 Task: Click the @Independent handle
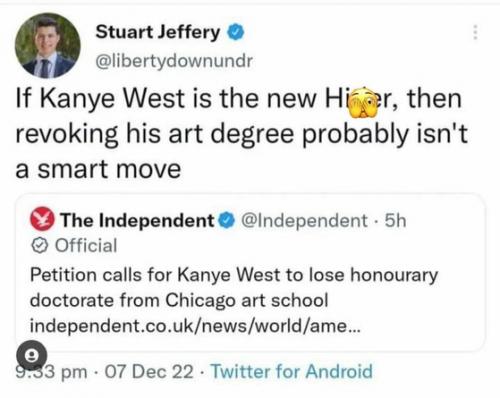click(304, 221)
